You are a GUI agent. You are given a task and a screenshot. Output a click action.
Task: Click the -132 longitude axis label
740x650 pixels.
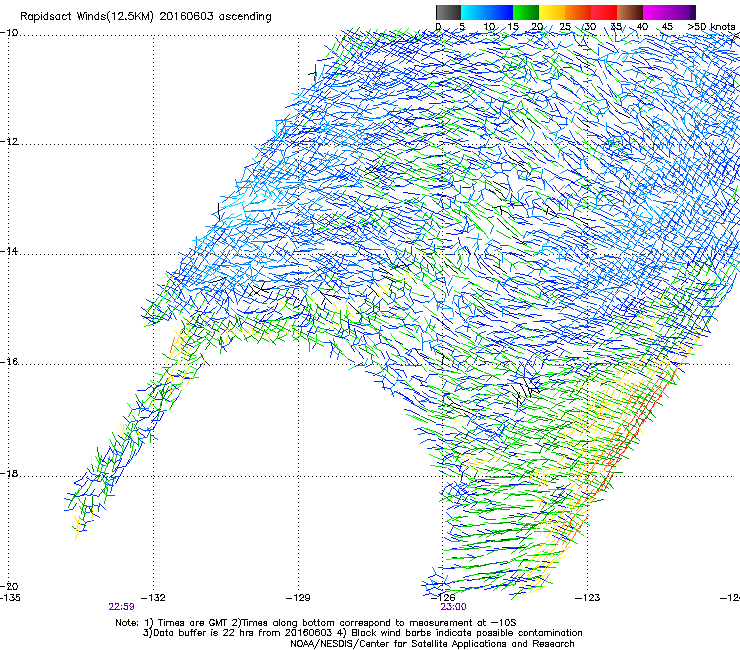point(153,598)
